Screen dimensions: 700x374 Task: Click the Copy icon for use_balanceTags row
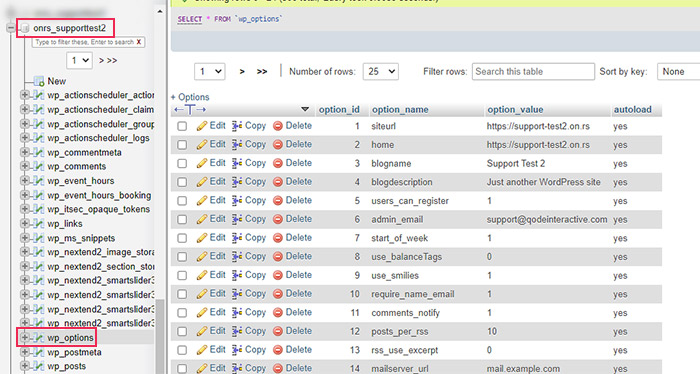(237, 257)
